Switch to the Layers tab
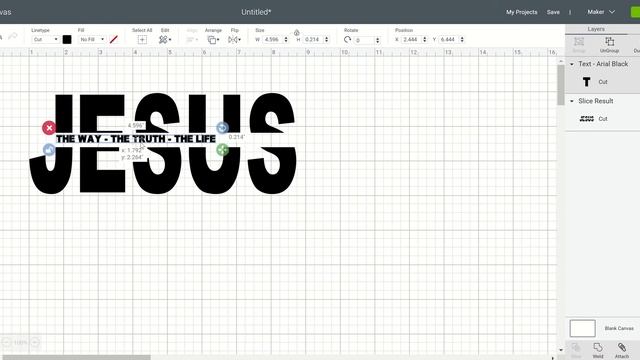The width and height of the screenshot is (640, 360). (x=596, y=29)
